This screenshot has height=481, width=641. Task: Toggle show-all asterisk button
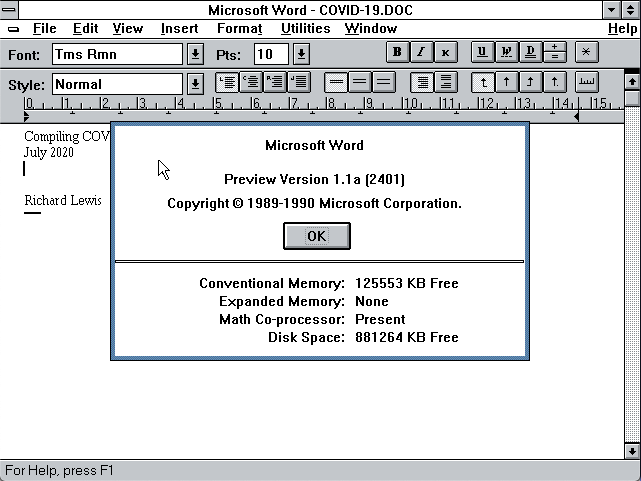coord(586,52)
